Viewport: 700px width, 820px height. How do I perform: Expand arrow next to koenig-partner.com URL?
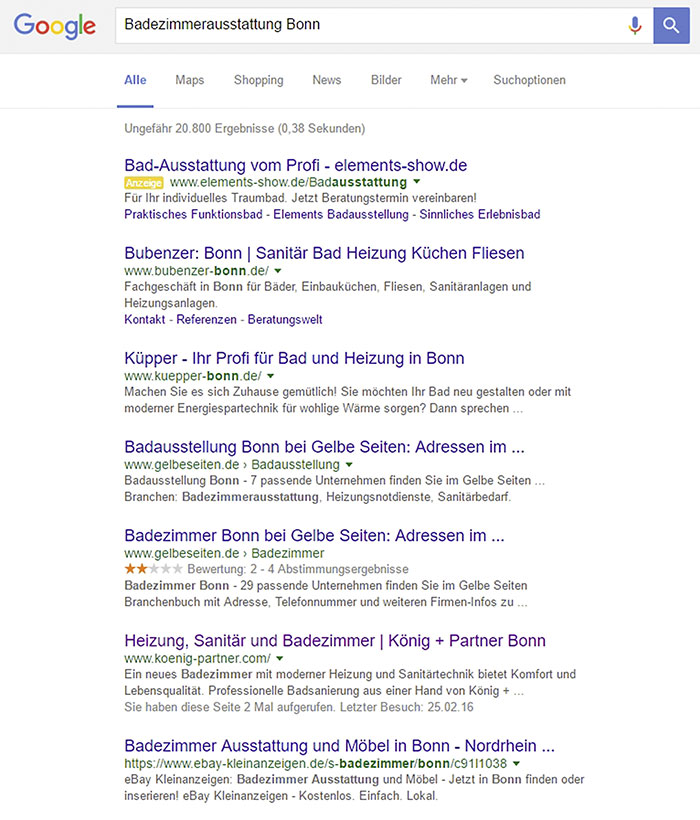click(x=280, y=658)
